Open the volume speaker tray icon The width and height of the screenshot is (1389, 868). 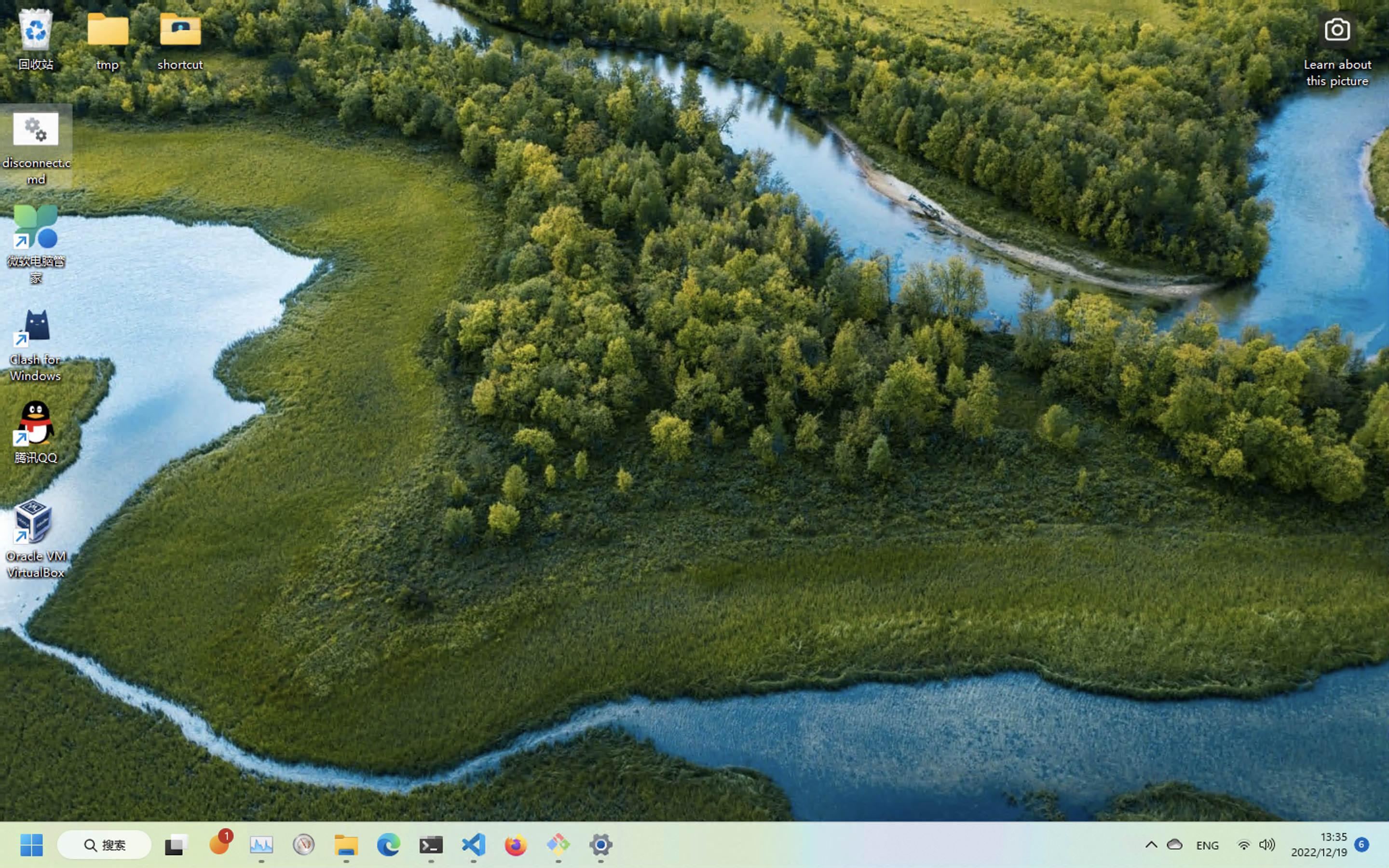click(1267, 844)
